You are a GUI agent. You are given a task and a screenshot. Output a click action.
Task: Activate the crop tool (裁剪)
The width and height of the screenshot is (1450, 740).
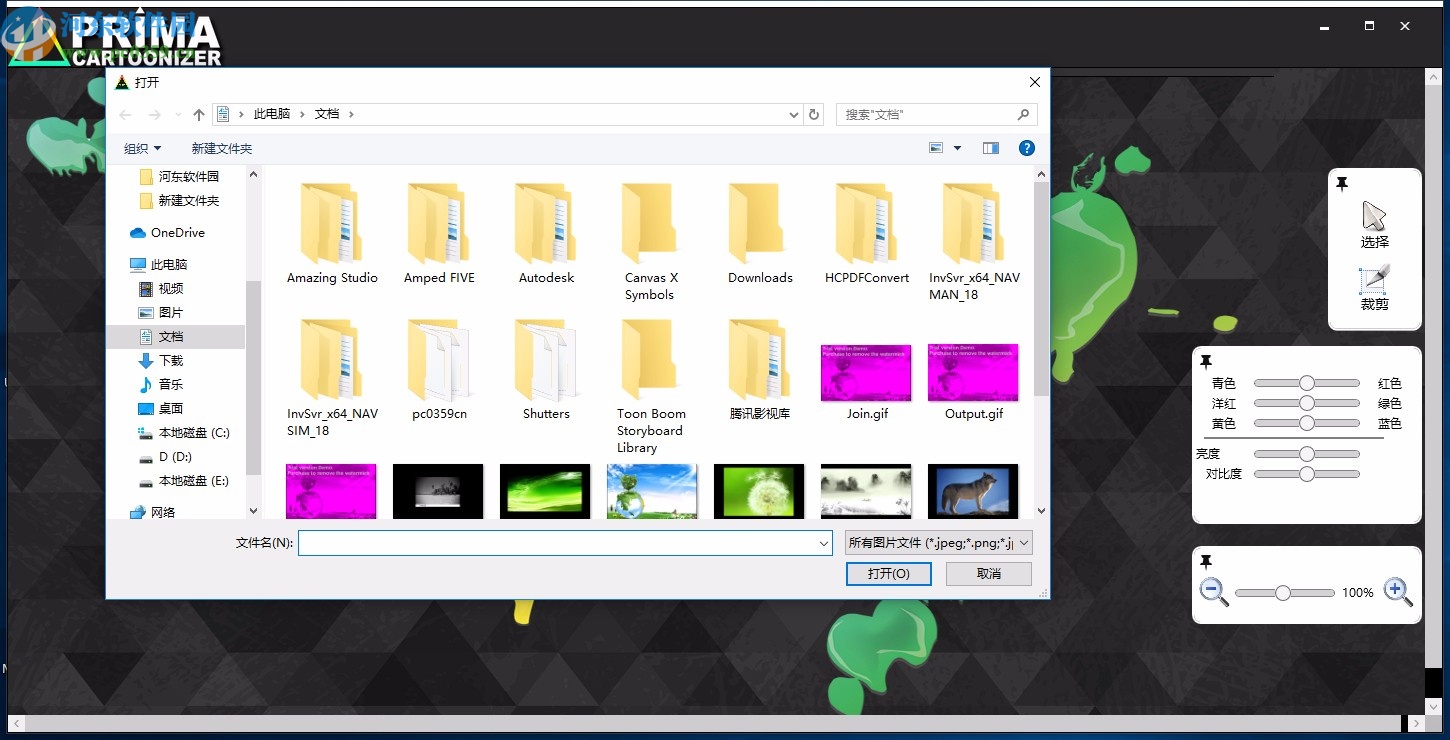[x=1374, y=286]
